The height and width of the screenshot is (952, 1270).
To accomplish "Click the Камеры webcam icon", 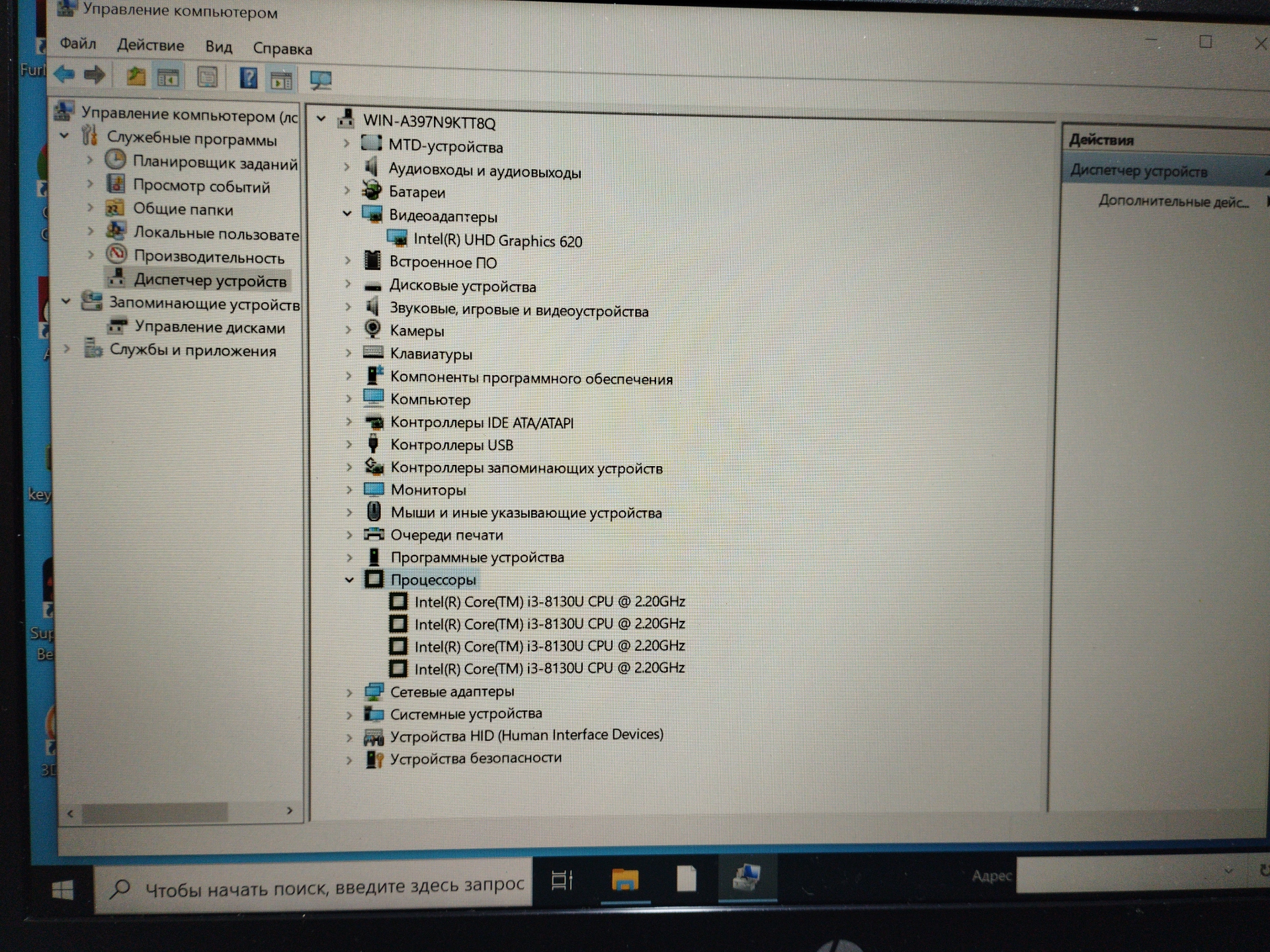I will pos(373,329).
